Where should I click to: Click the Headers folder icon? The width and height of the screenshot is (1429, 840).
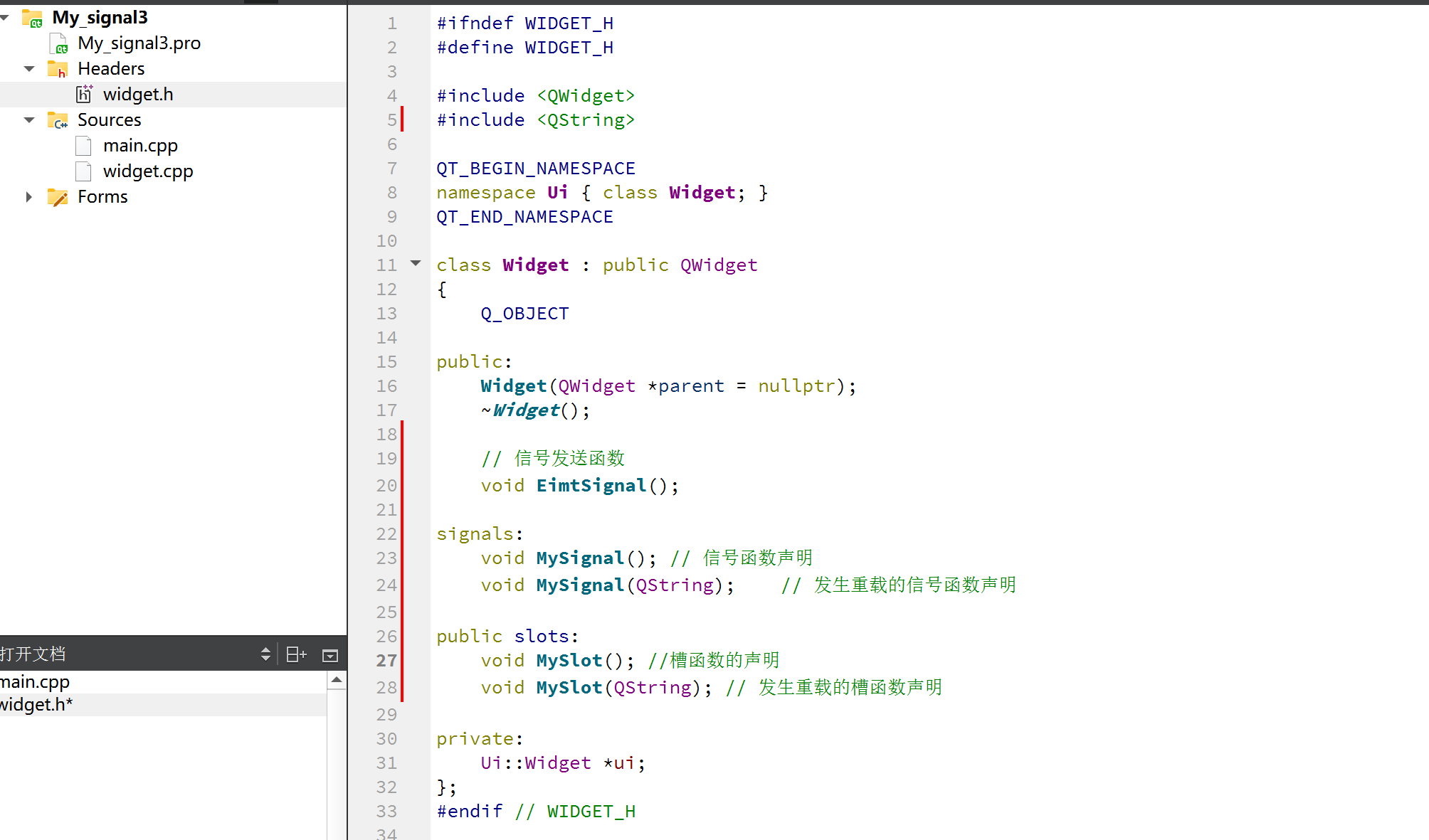pos(58,69)
